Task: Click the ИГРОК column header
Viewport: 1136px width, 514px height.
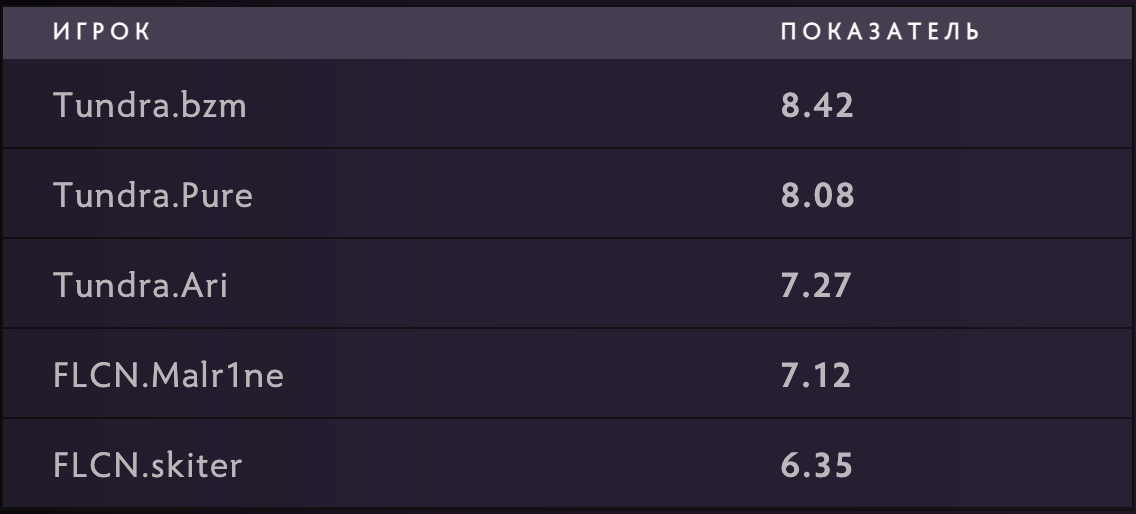Action: click(102, 33)
